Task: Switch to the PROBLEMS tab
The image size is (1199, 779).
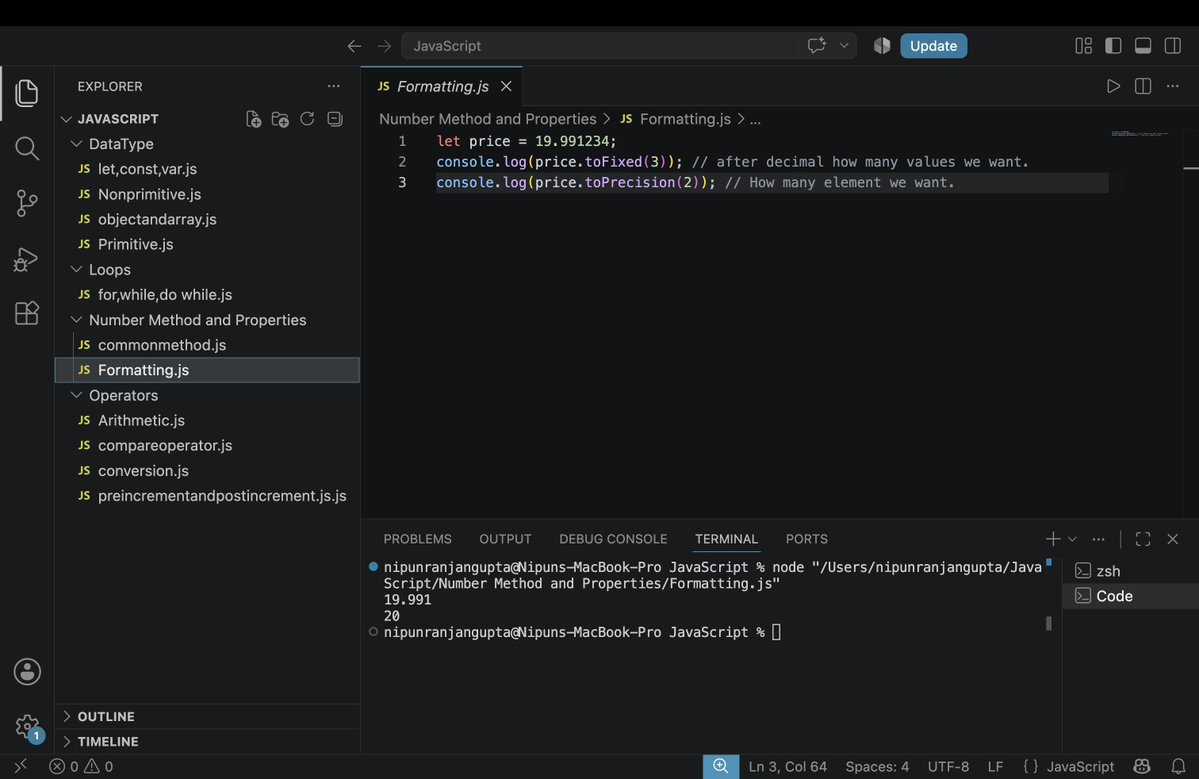Action: coord(418,539)
